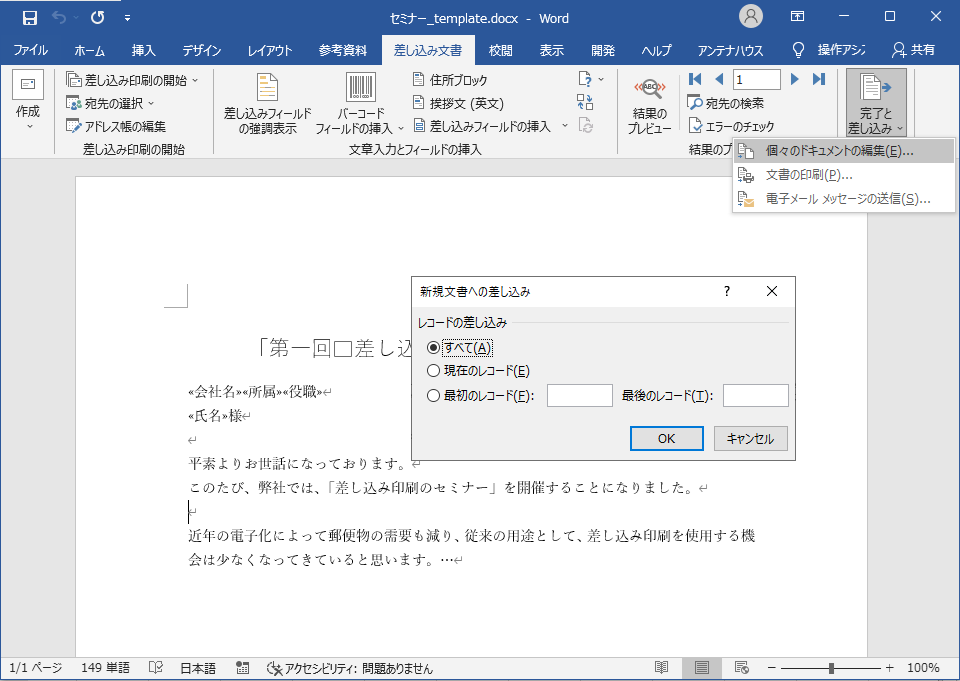Open the 宛先の選択 dropdown
Viewport: 960px width, 681px height.
pyautogui.click(x=151, y=103)
